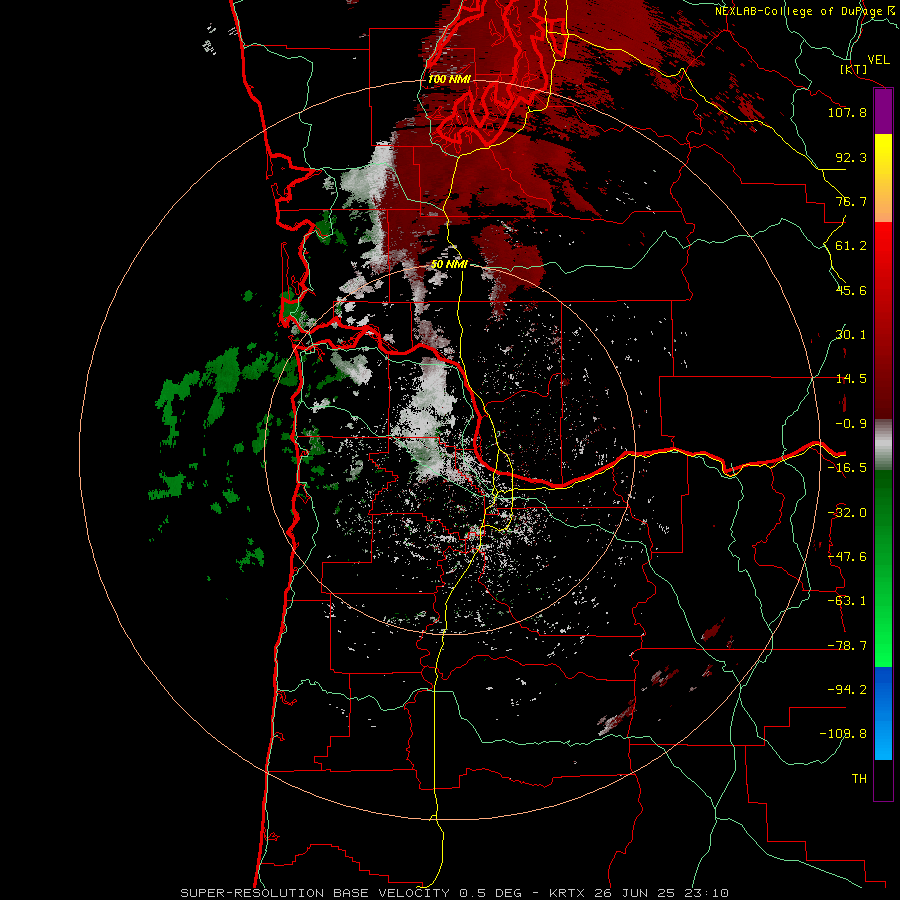Image resolution: width=900 pixels, height=900 pixels.
Task: Click the 23:10 timestamp in caption
Action: (706, 893)
